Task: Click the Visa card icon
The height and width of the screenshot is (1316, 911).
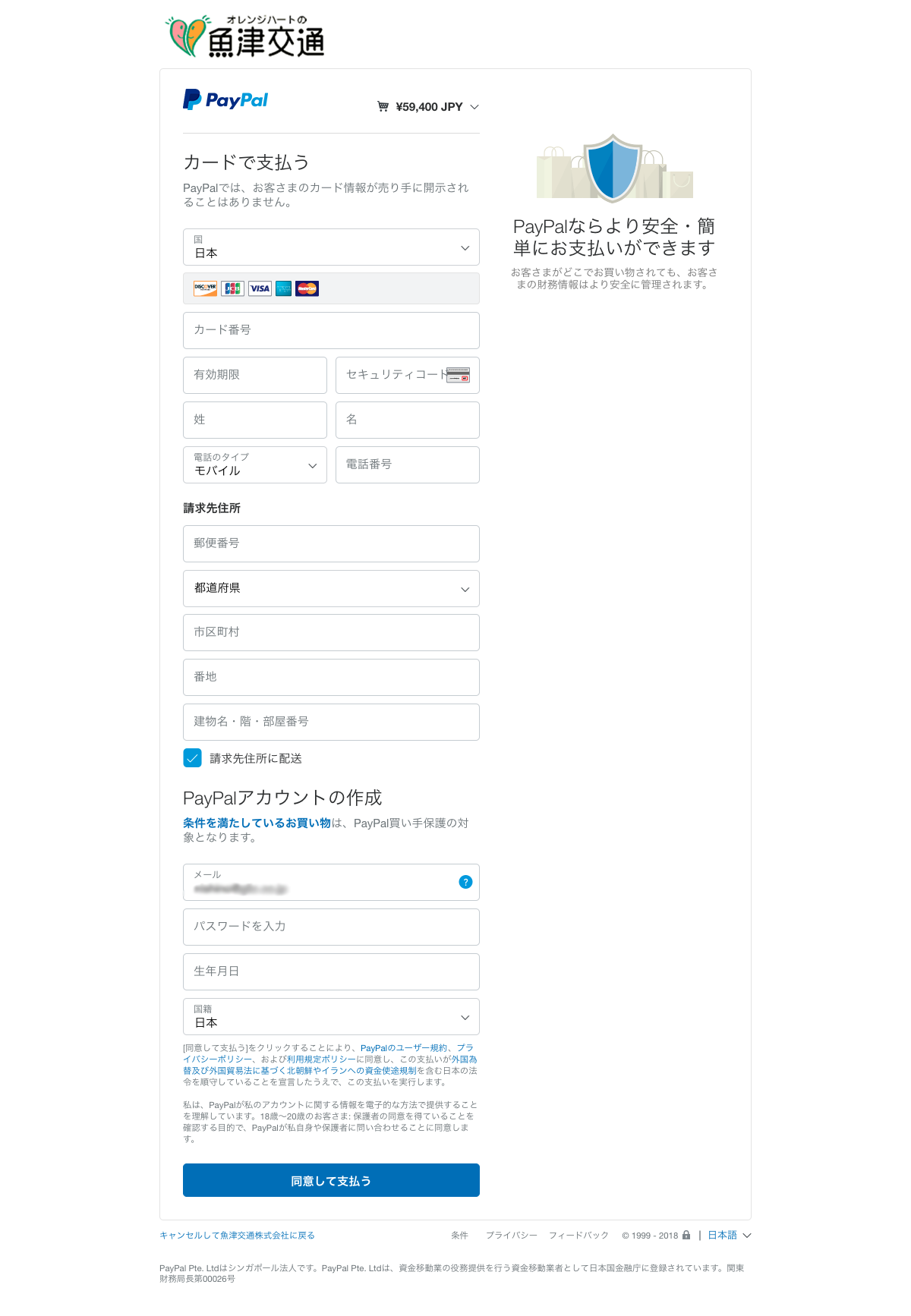Action: 260,288
